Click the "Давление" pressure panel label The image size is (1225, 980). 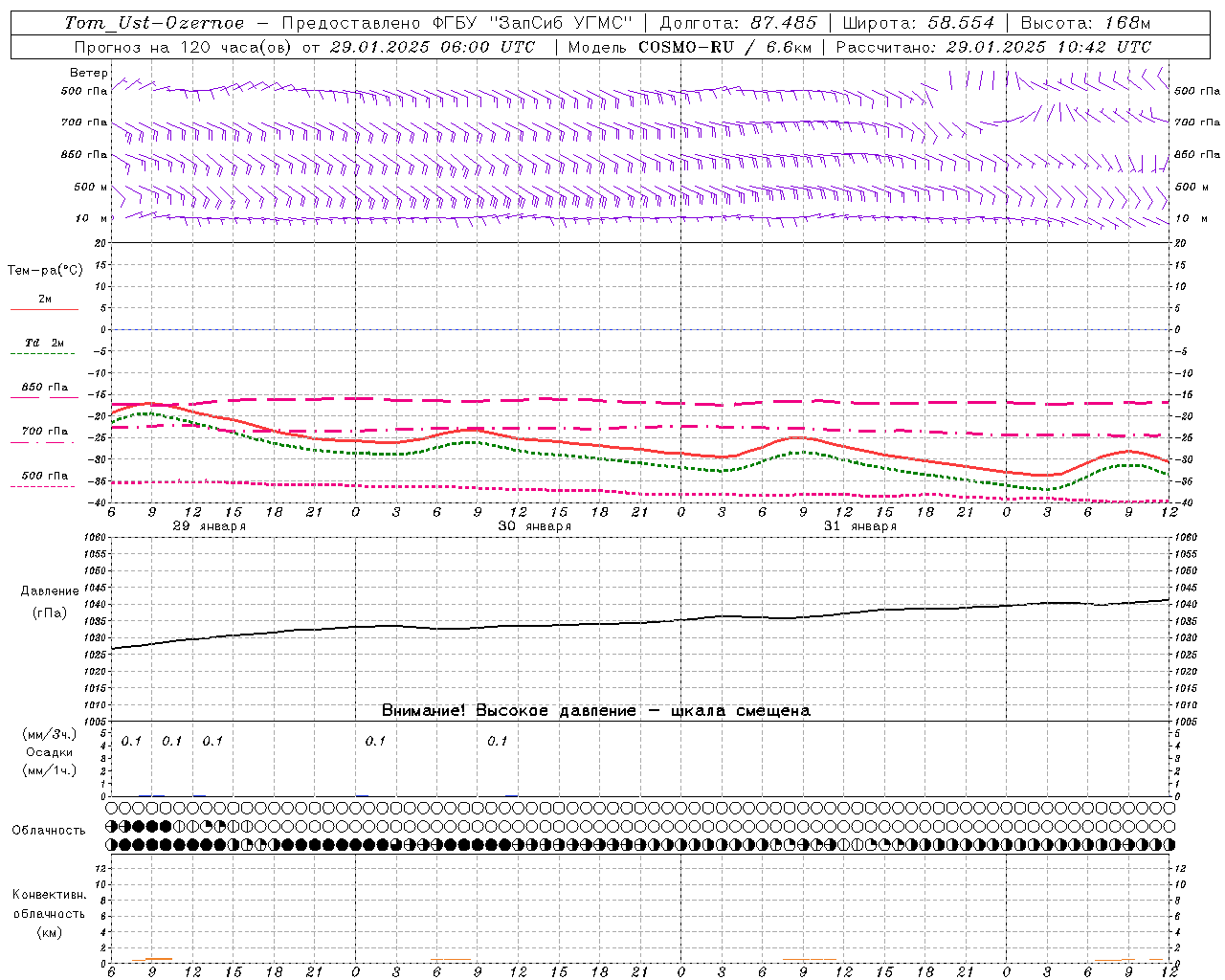tap(50, 591)
